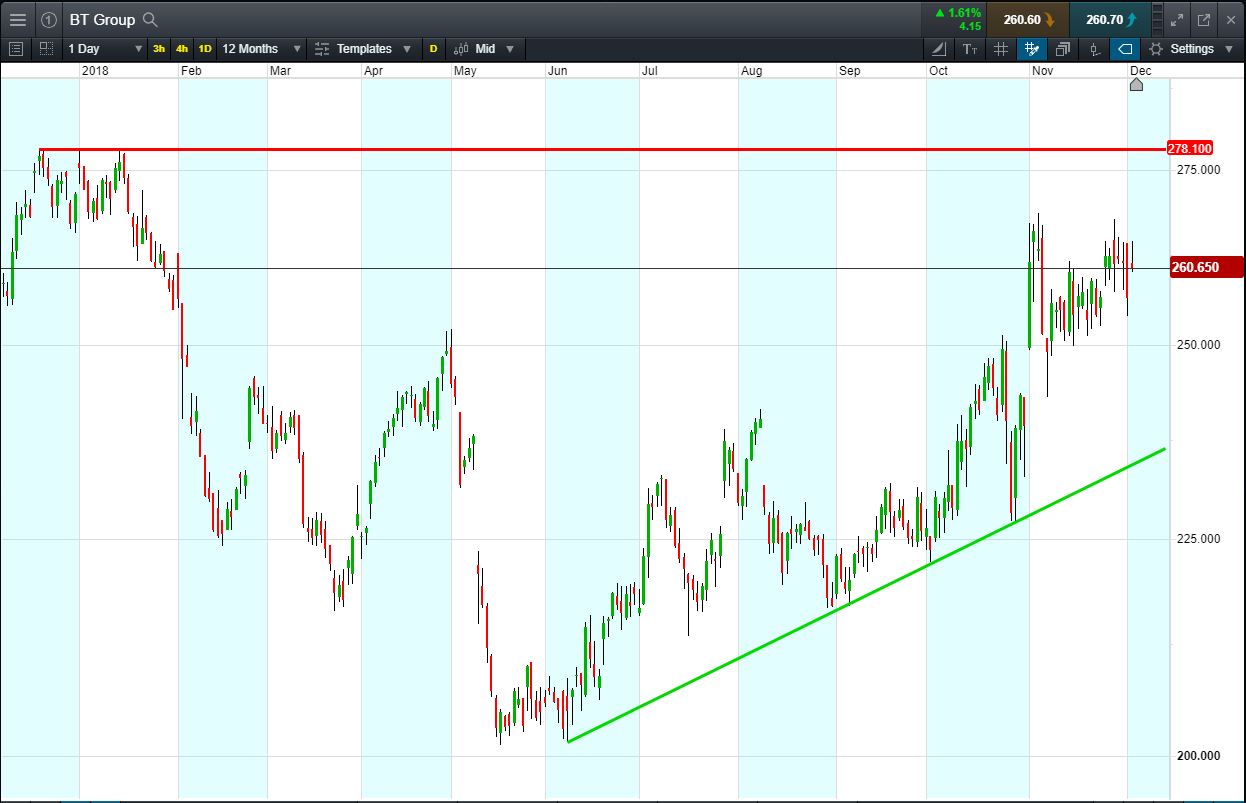This screenshot has height=803, width=1246.
Task: Toggle the price label tag icon
Action: click(x=1125, y=48)
